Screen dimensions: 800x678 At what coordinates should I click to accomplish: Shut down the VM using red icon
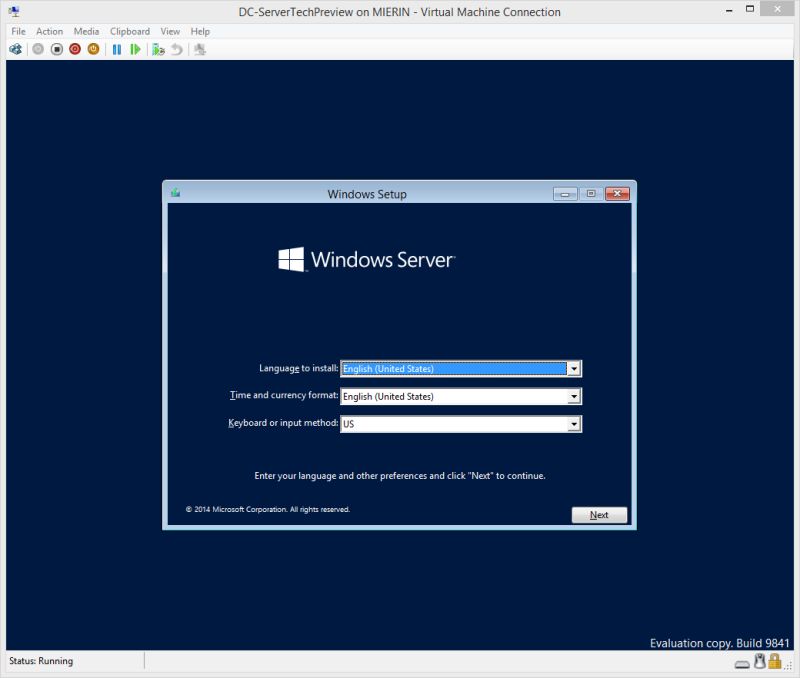point(75,49)
